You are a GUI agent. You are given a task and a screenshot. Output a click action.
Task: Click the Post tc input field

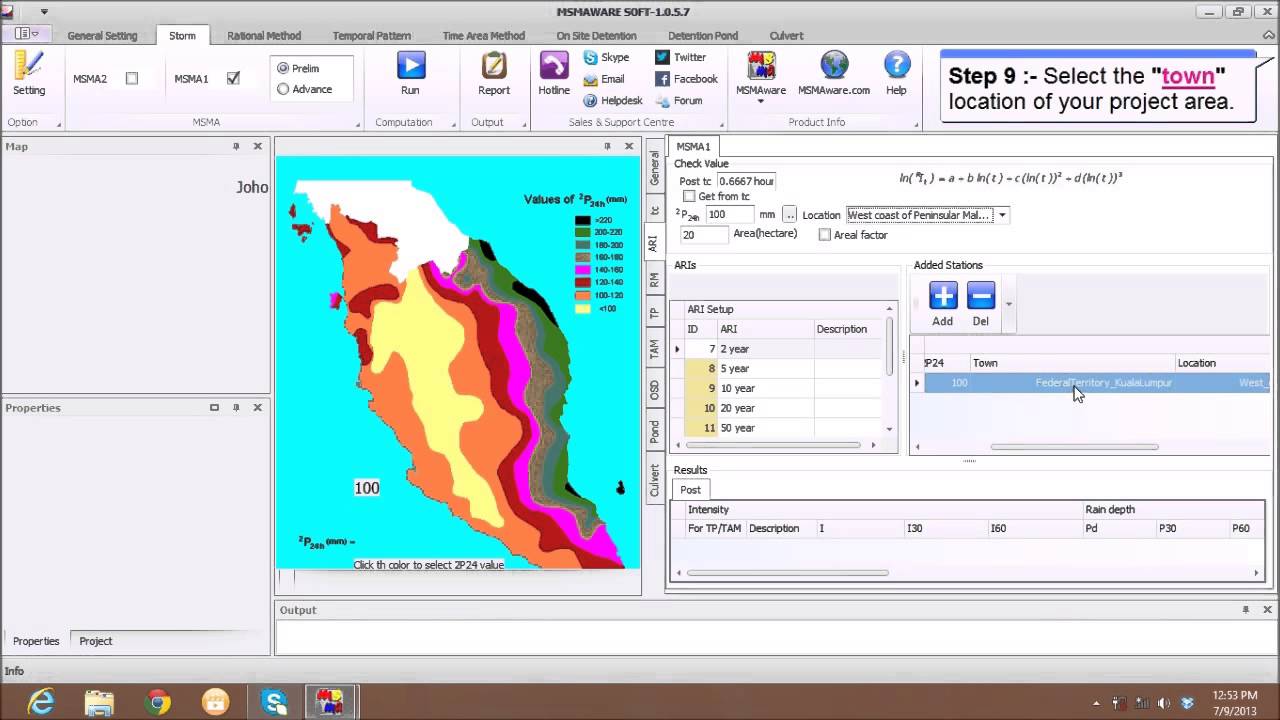tap(746, 181)
